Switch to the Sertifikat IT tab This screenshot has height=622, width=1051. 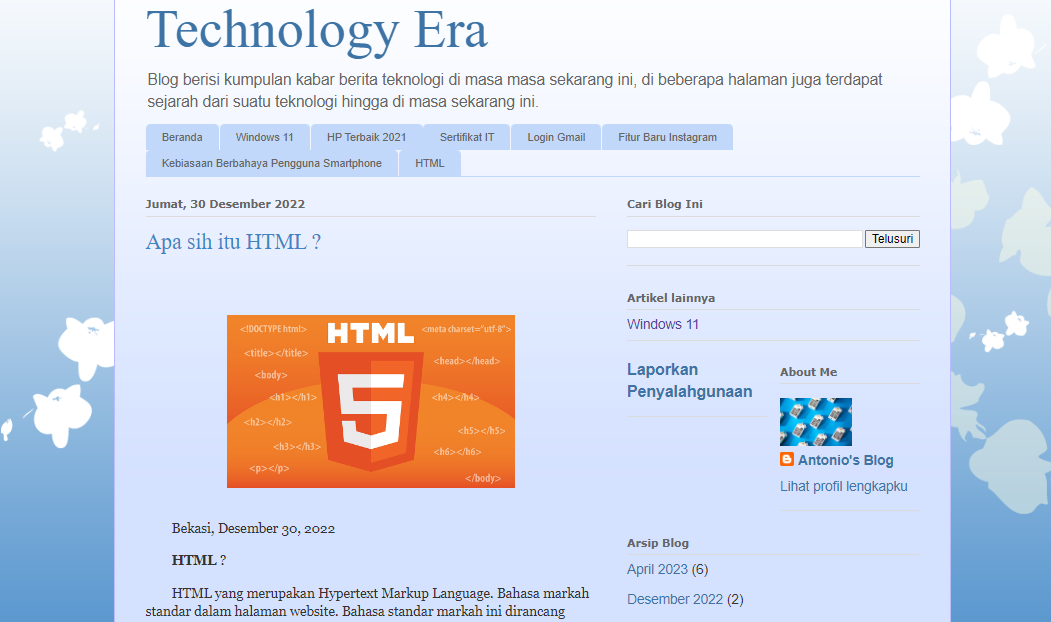point(467,137)
